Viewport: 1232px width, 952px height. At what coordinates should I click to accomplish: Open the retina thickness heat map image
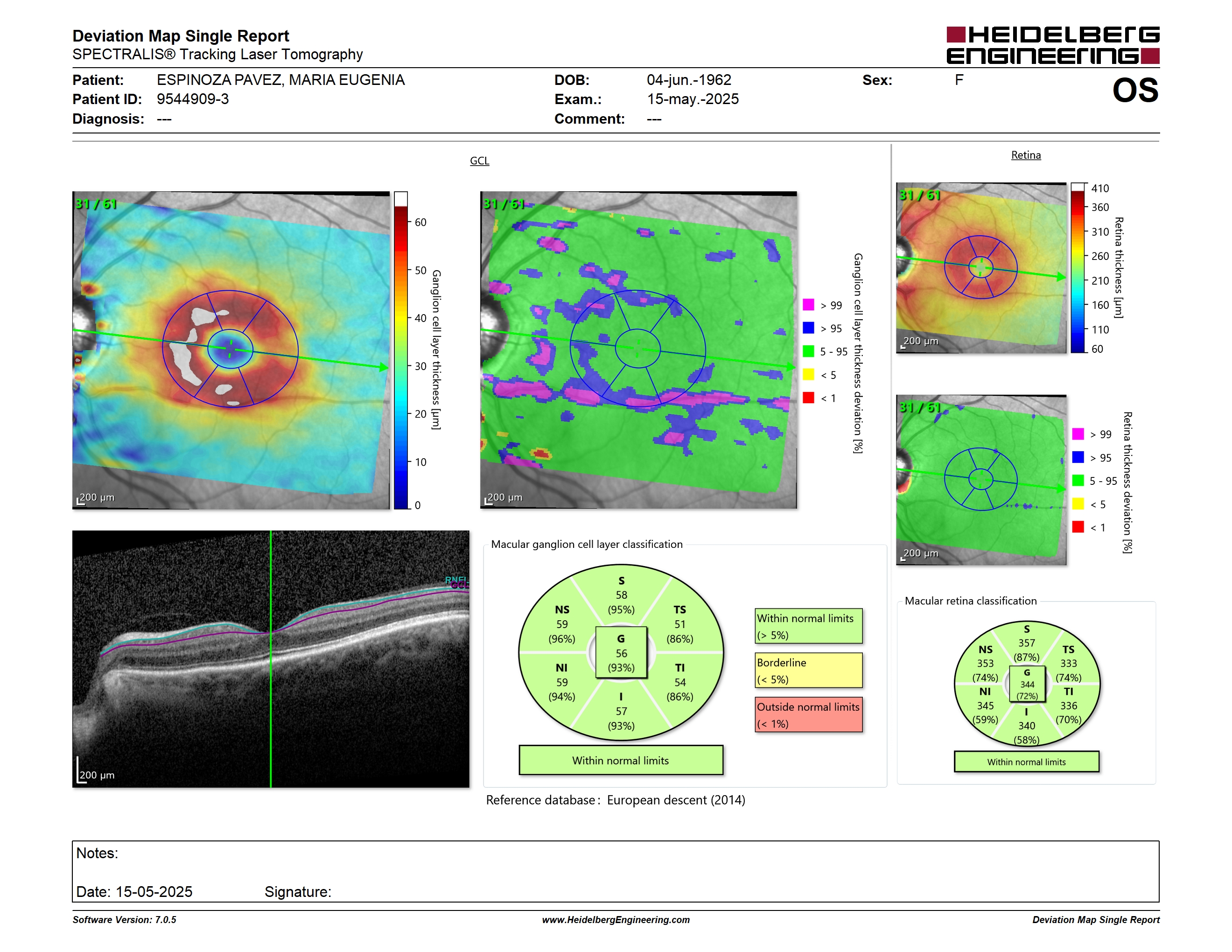[981, 268]
